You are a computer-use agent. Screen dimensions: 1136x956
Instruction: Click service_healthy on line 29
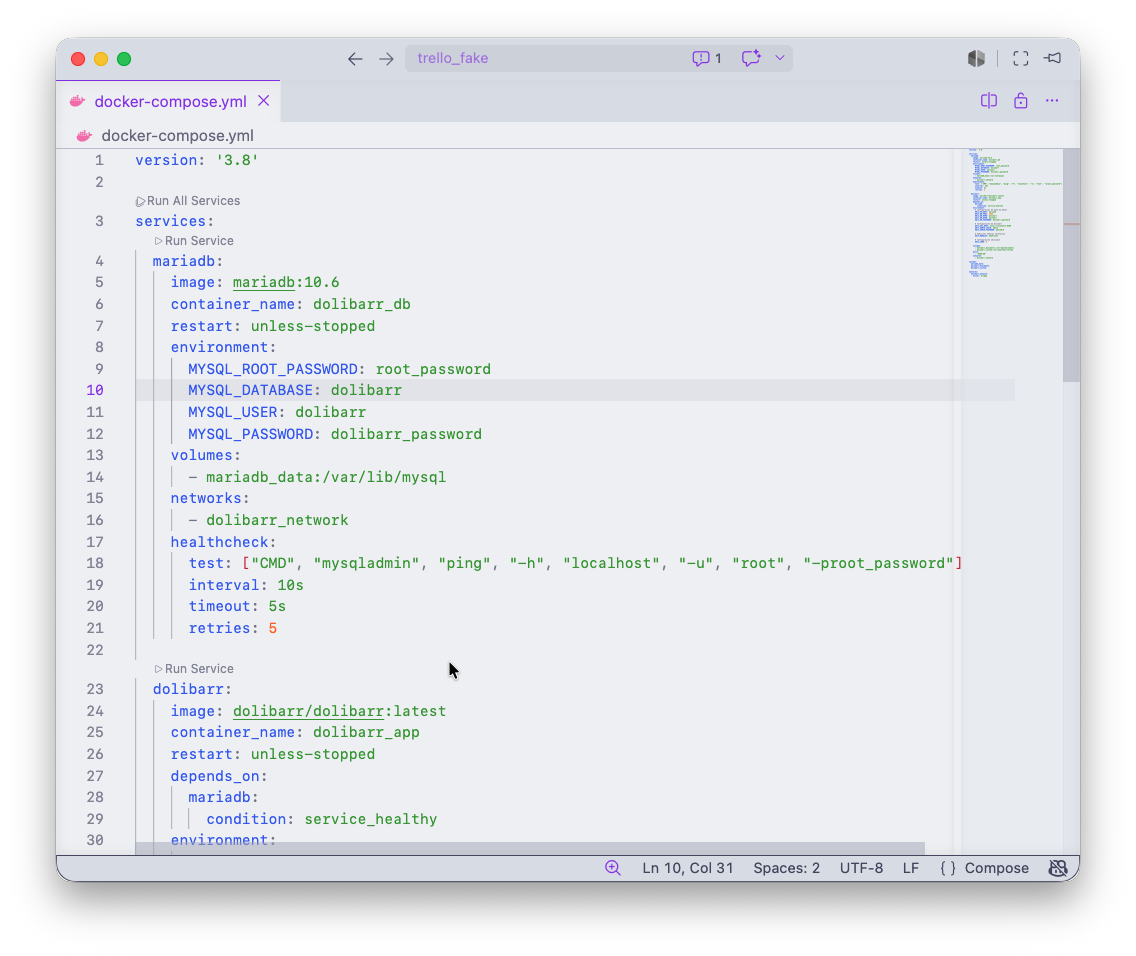pyautogui.click(x=370, y=819)
